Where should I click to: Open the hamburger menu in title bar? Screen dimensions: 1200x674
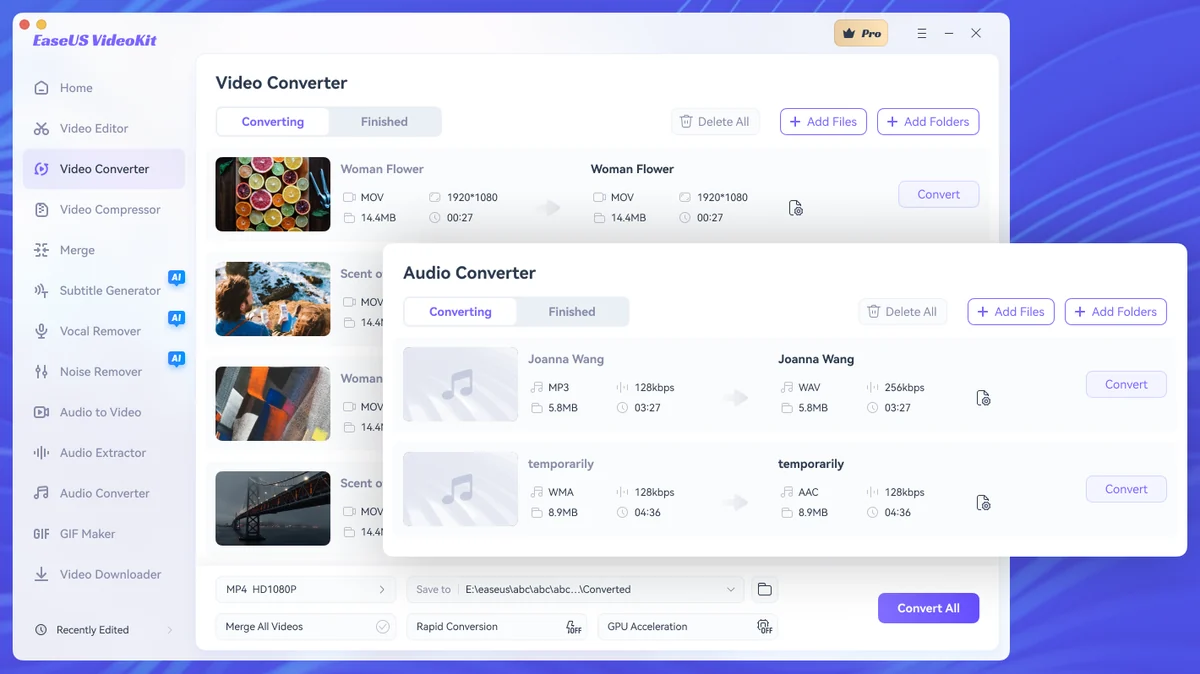click(x=922, y=33)
